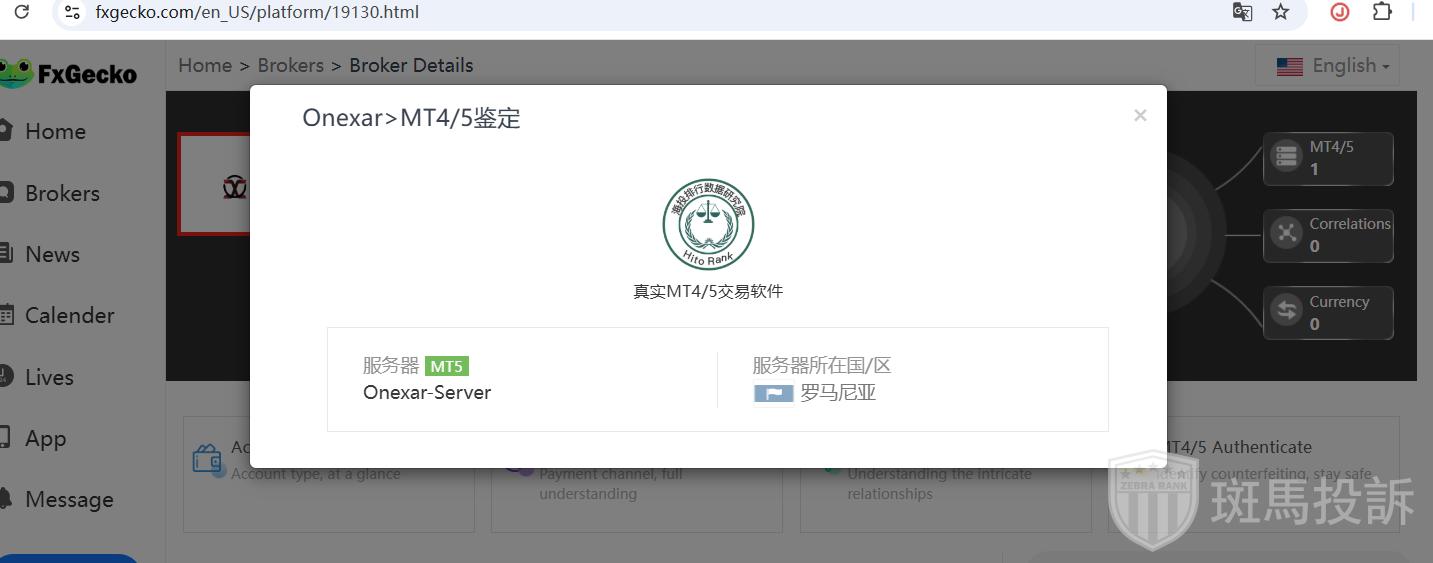Screen dimensions: 1433x563
Task: Open the MT4/5 count card
Action: pos(1327,158)
